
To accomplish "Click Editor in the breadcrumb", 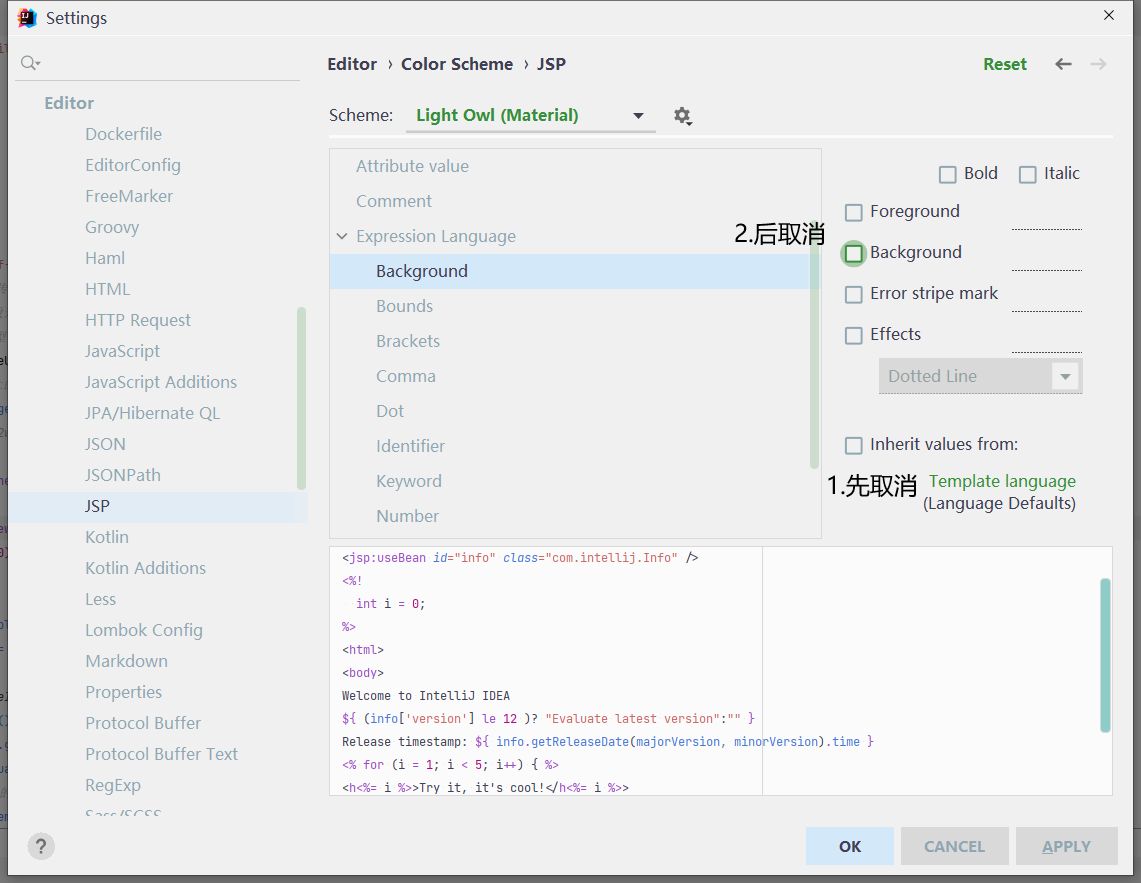I will (x=352, y=64).
